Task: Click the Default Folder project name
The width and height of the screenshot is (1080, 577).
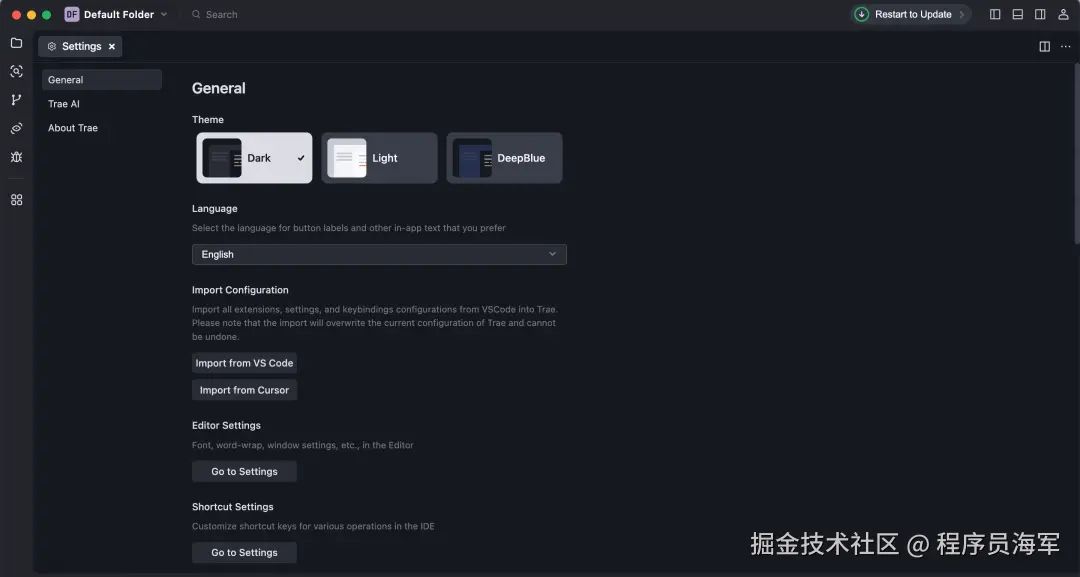Action: (x=119, y=14)
